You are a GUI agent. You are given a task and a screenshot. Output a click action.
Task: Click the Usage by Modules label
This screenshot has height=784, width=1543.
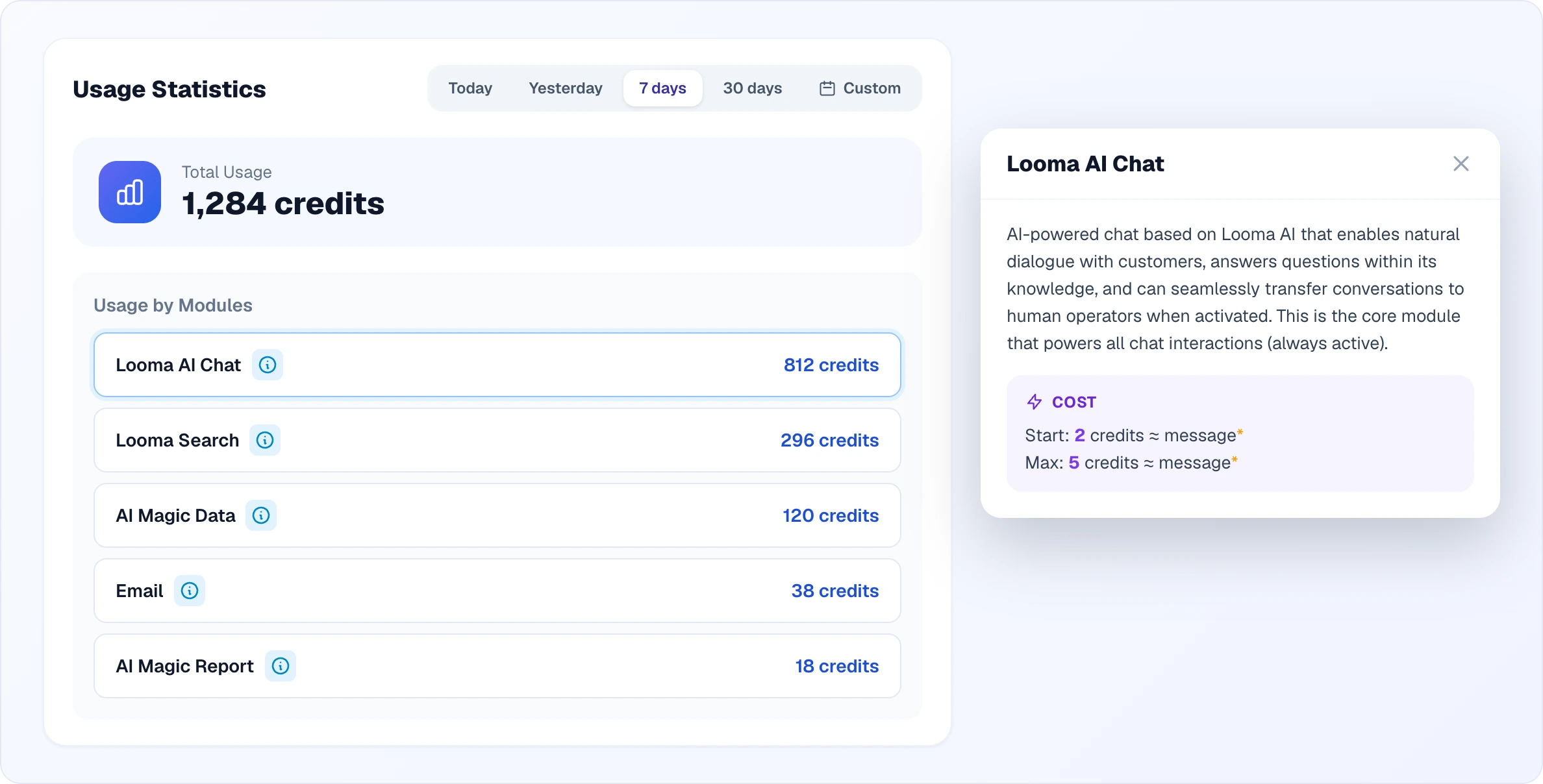pos(173,305)
